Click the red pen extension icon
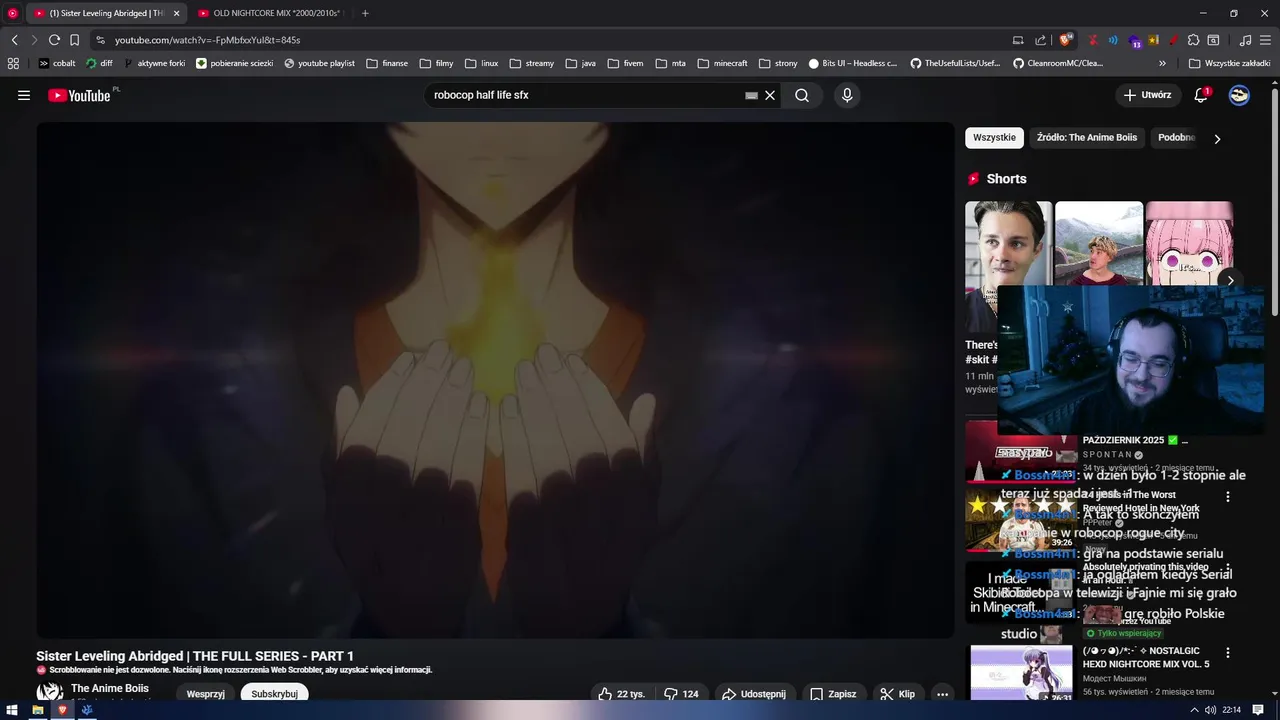The width and height of the screenshot is (1280, 720). [x=1172, y=40]
